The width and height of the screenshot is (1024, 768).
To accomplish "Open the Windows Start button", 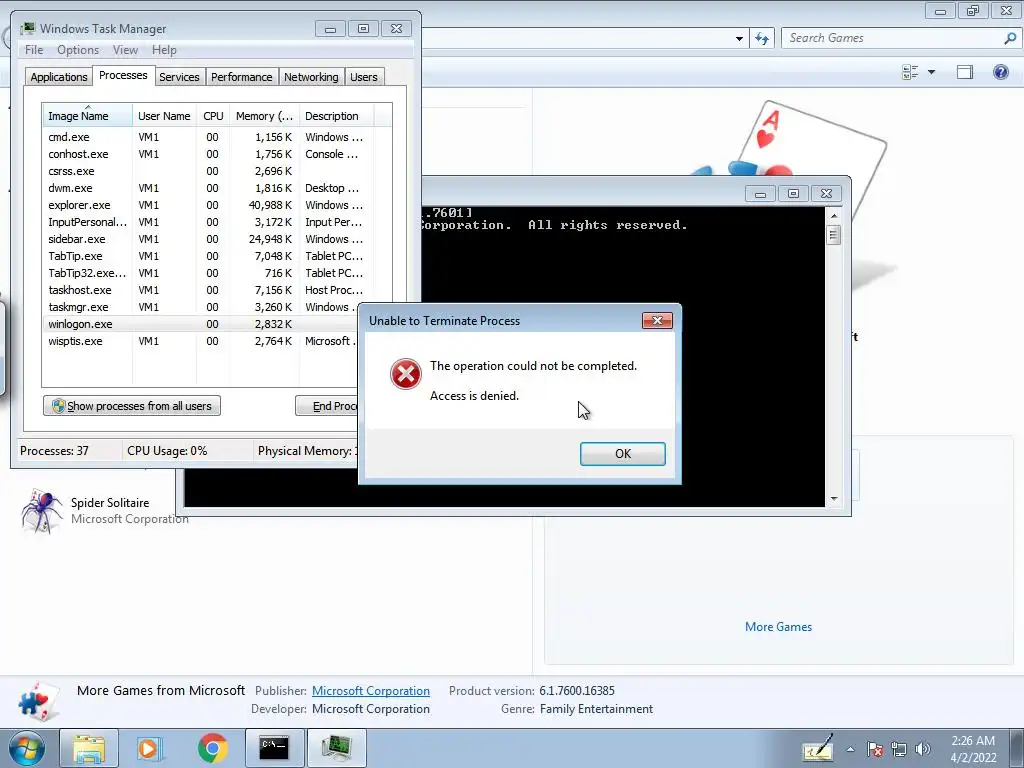I will (27, 748).
